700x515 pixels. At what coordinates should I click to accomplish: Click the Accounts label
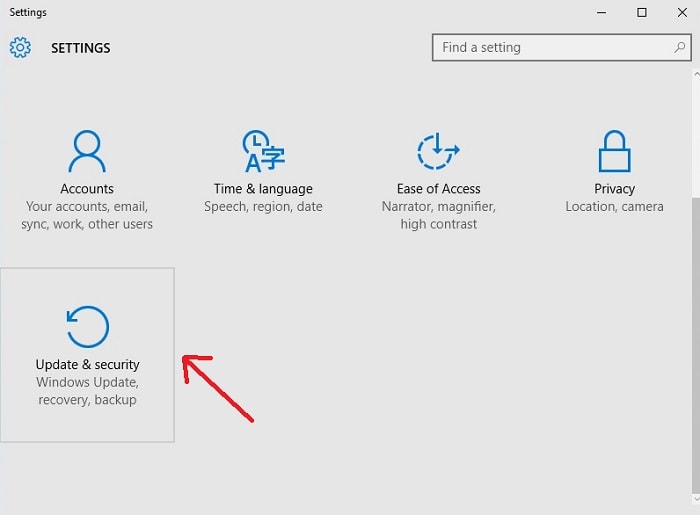[x=87, y=189]
